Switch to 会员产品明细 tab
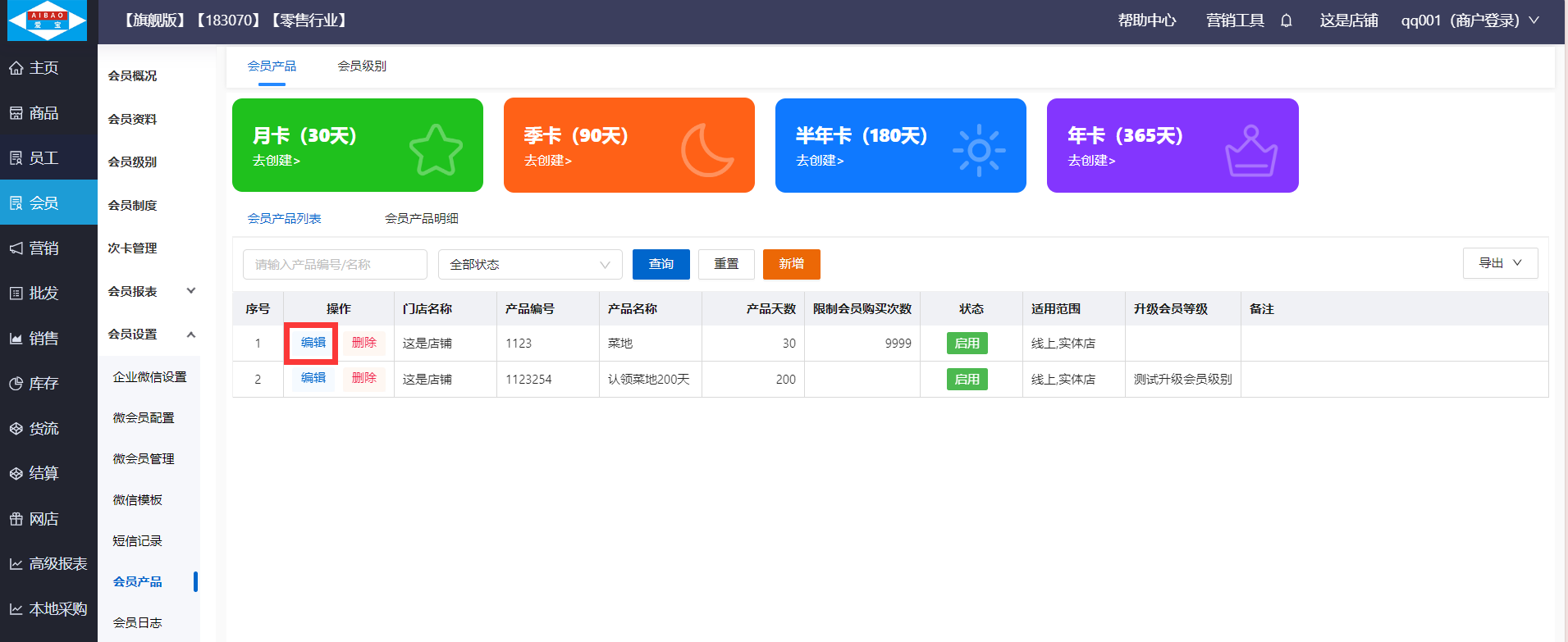 point(422,219)
